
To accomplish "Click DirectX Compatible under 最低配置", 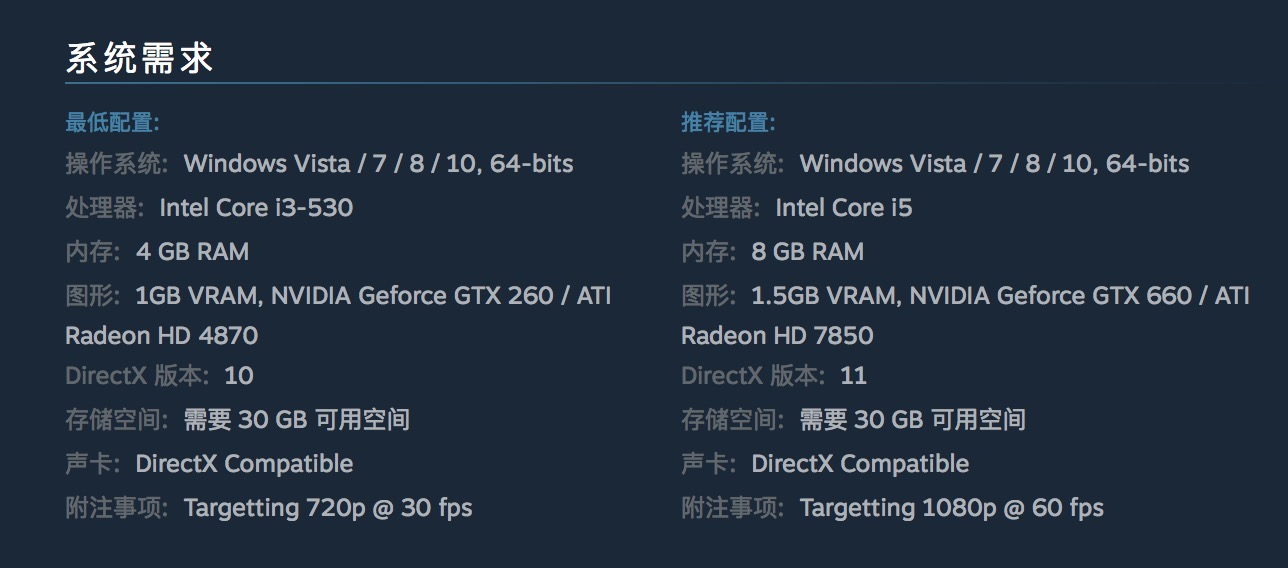I will (x=244, y=464).
